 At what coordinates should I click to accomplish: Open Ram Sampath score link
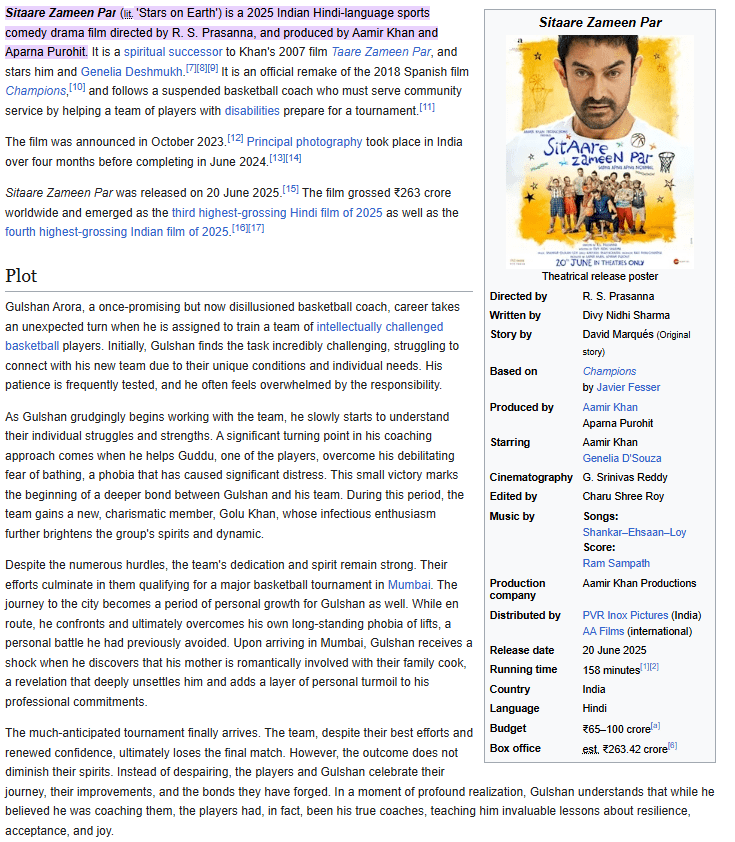[x=616, y=563]
